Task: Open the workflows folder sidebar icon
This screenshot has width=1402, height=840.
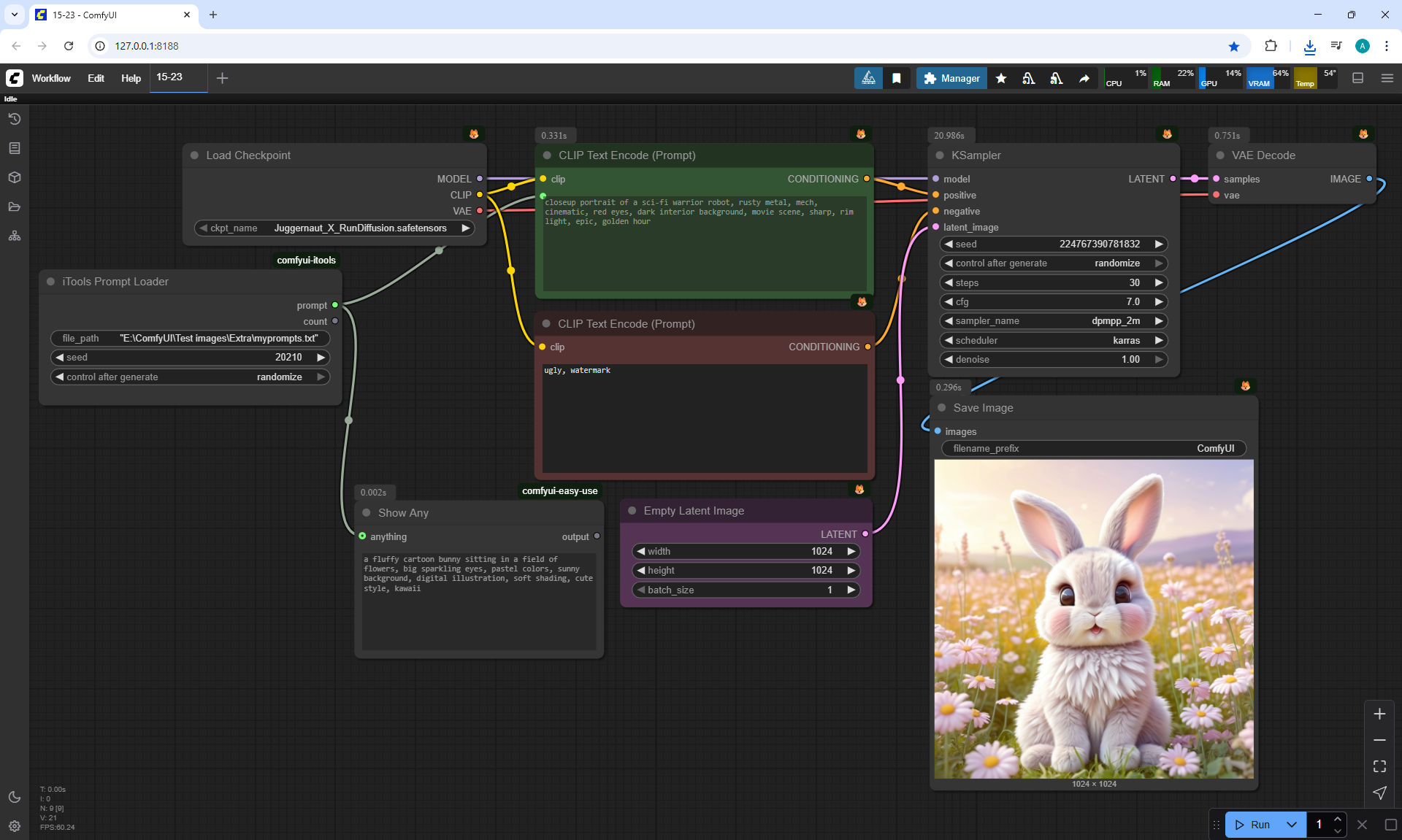Action: tap(15, 207)
